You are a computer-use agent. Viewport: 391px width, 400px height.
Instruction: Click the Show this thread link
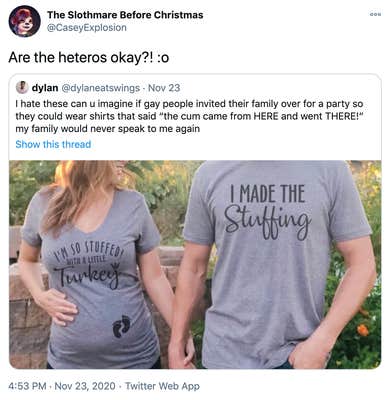tap(53, 144)
